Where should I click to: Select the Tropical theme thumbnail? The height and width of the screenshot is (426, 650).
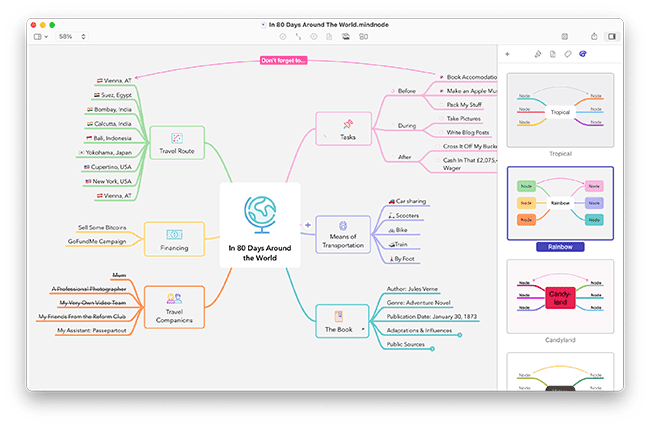click(x=560, y=110)
